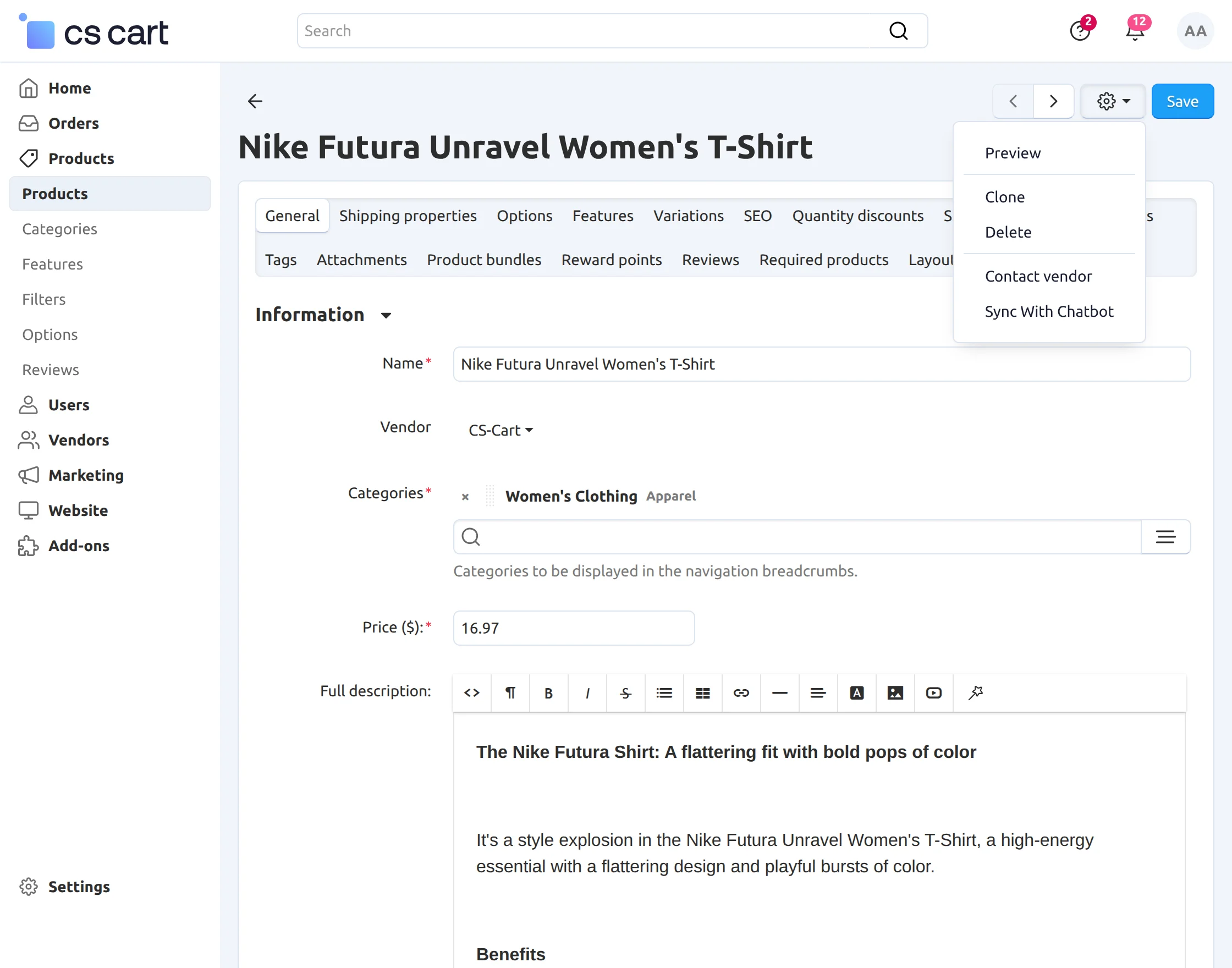The width and height of the screenshot is (1232, 968).
Task: Open the CS-Cart vendor dropdown
Action: (x=501, y=430)
